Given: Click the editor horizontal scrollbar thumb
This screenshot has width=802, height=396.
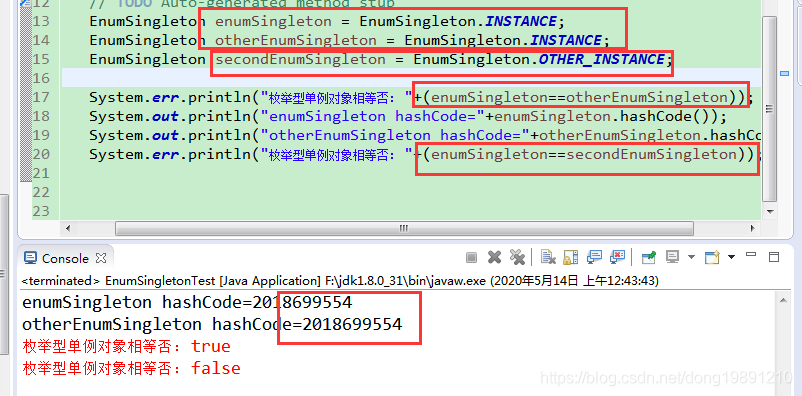Looking at the screenshot, I should [404, 228].
